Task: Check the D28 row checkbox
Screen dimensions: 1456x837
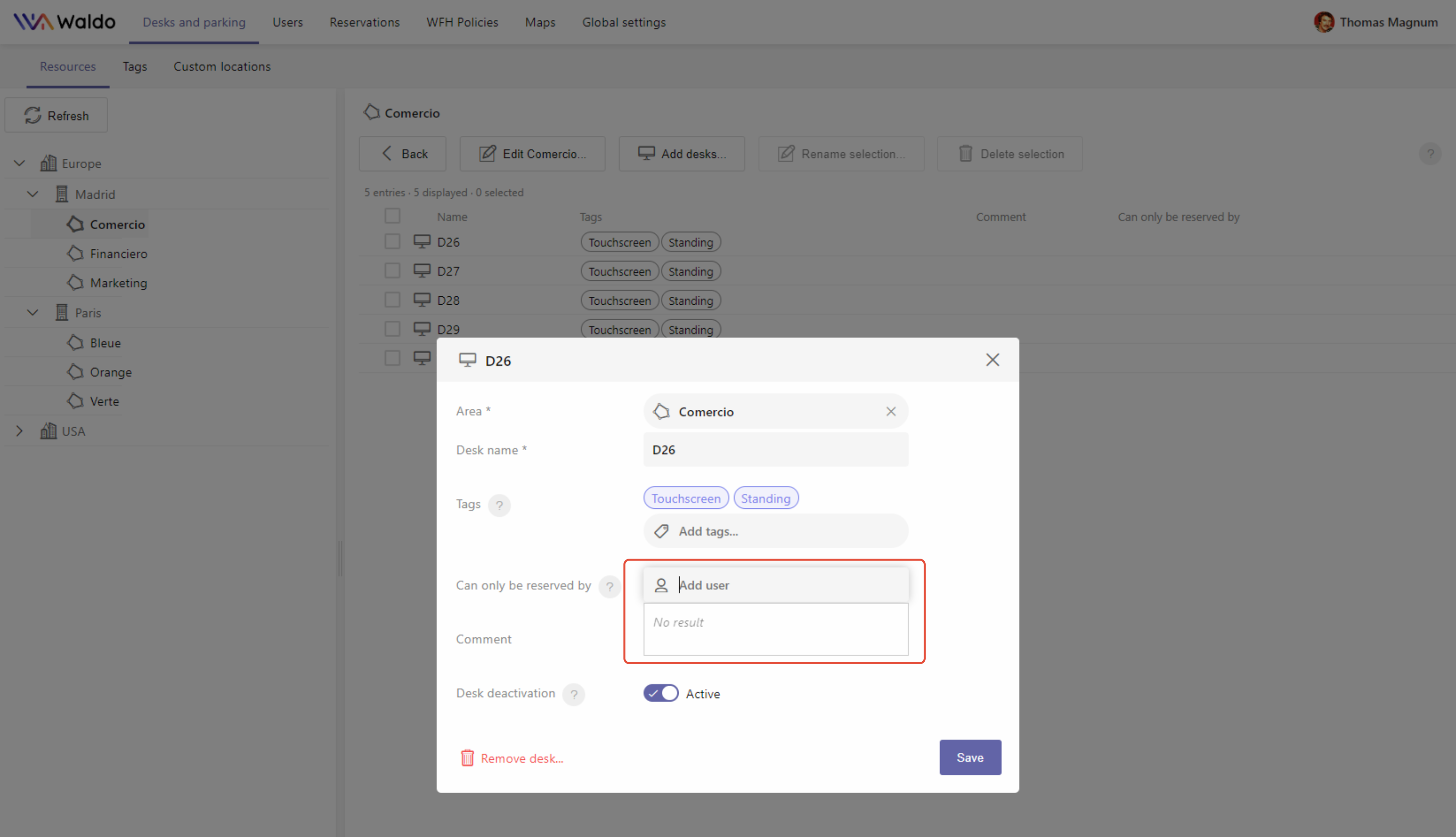Action: 392,300
